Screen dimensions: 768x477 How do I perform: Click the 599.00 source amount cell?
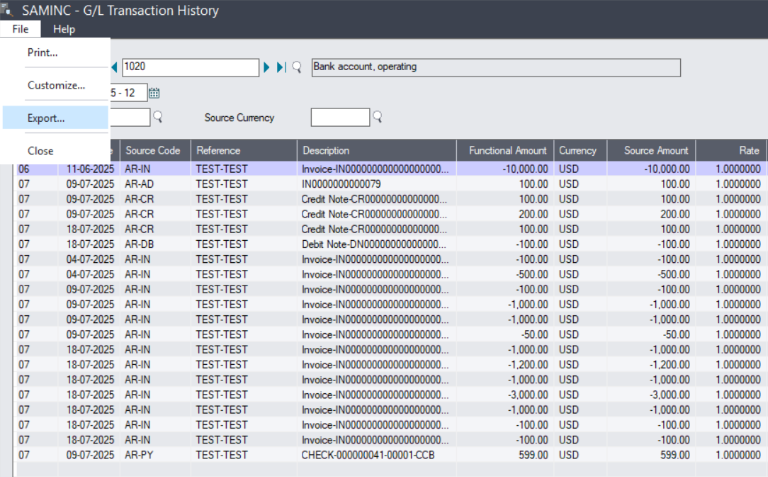pyautogui.click(x=651, y=455)
